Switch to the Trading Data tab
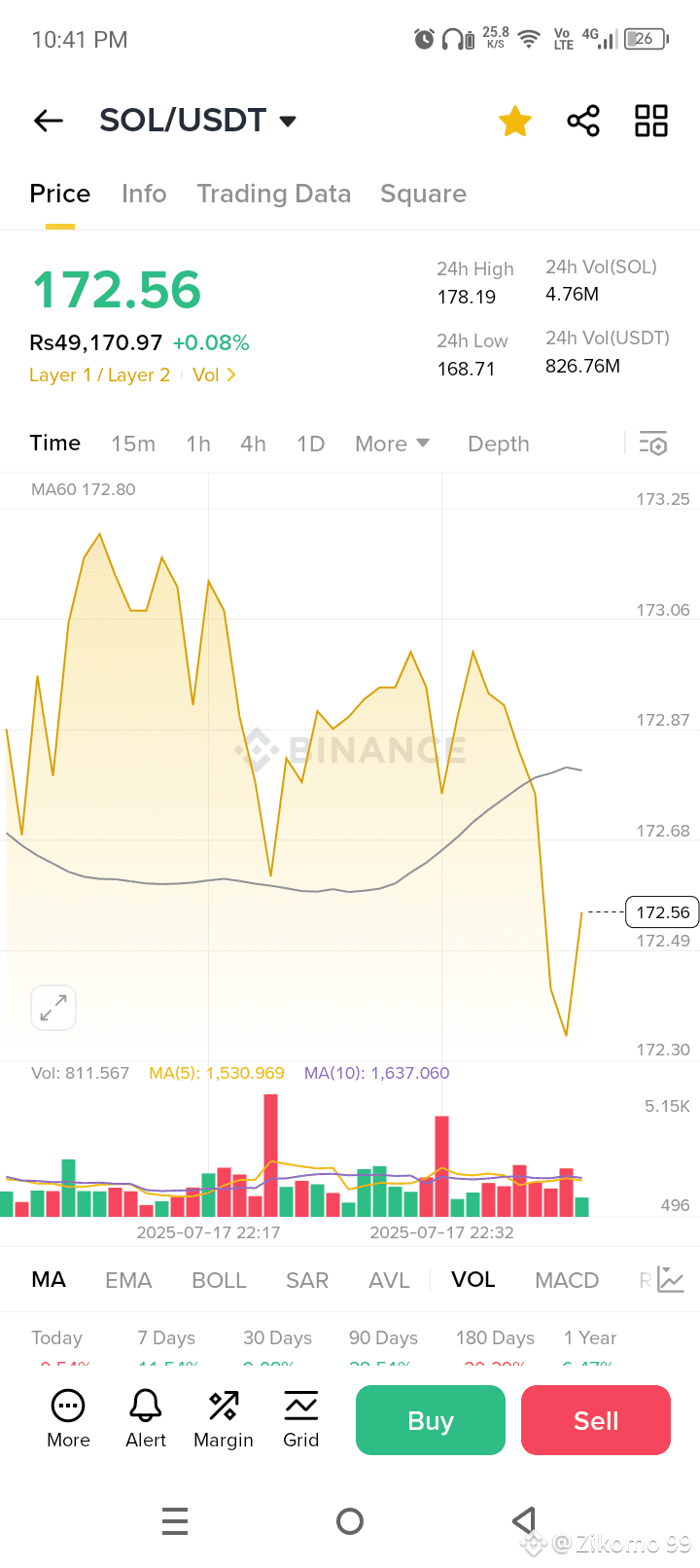Viewport: 700px width, 1568px height. [x=274, y=194]
